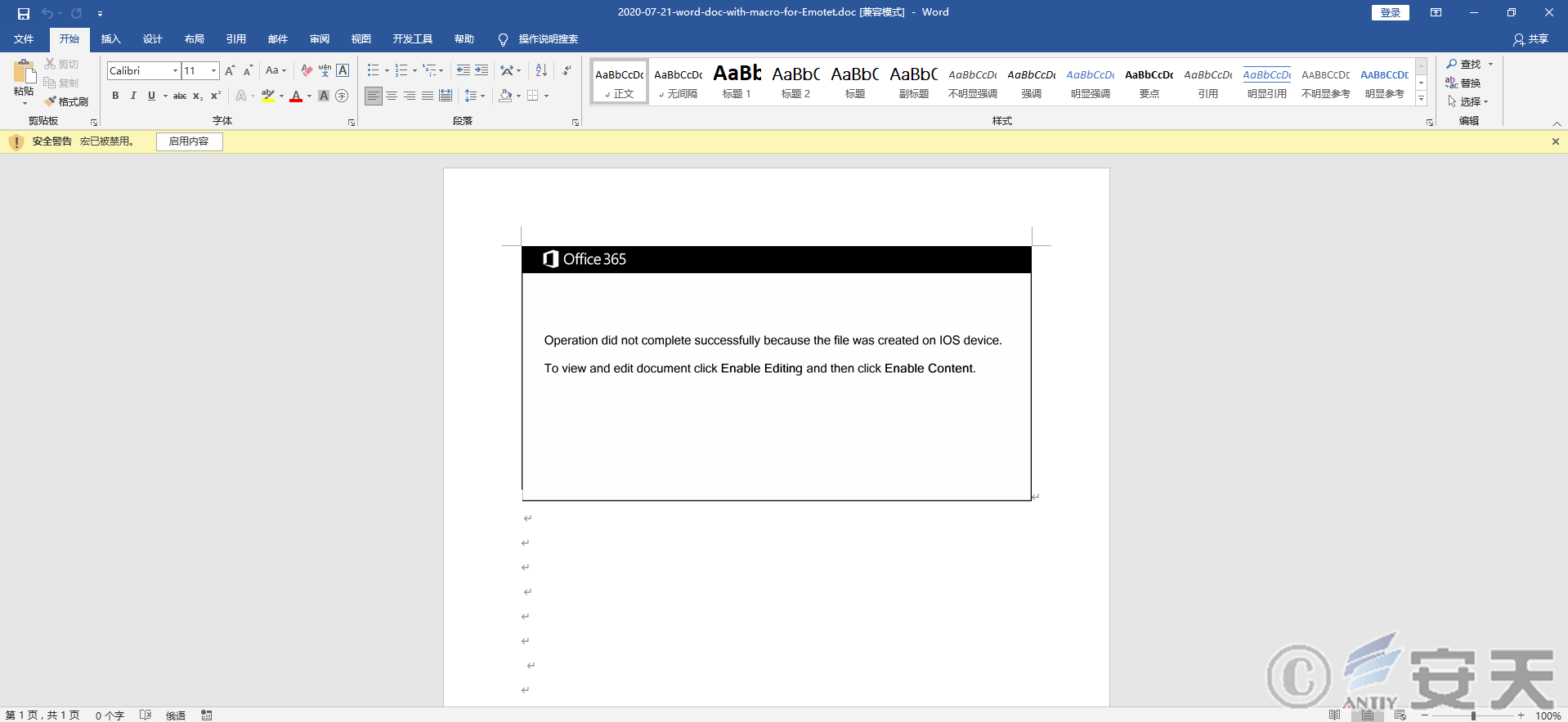
Task: Toggle show/hide paragraph marks
Action: (x=567, y=71)
